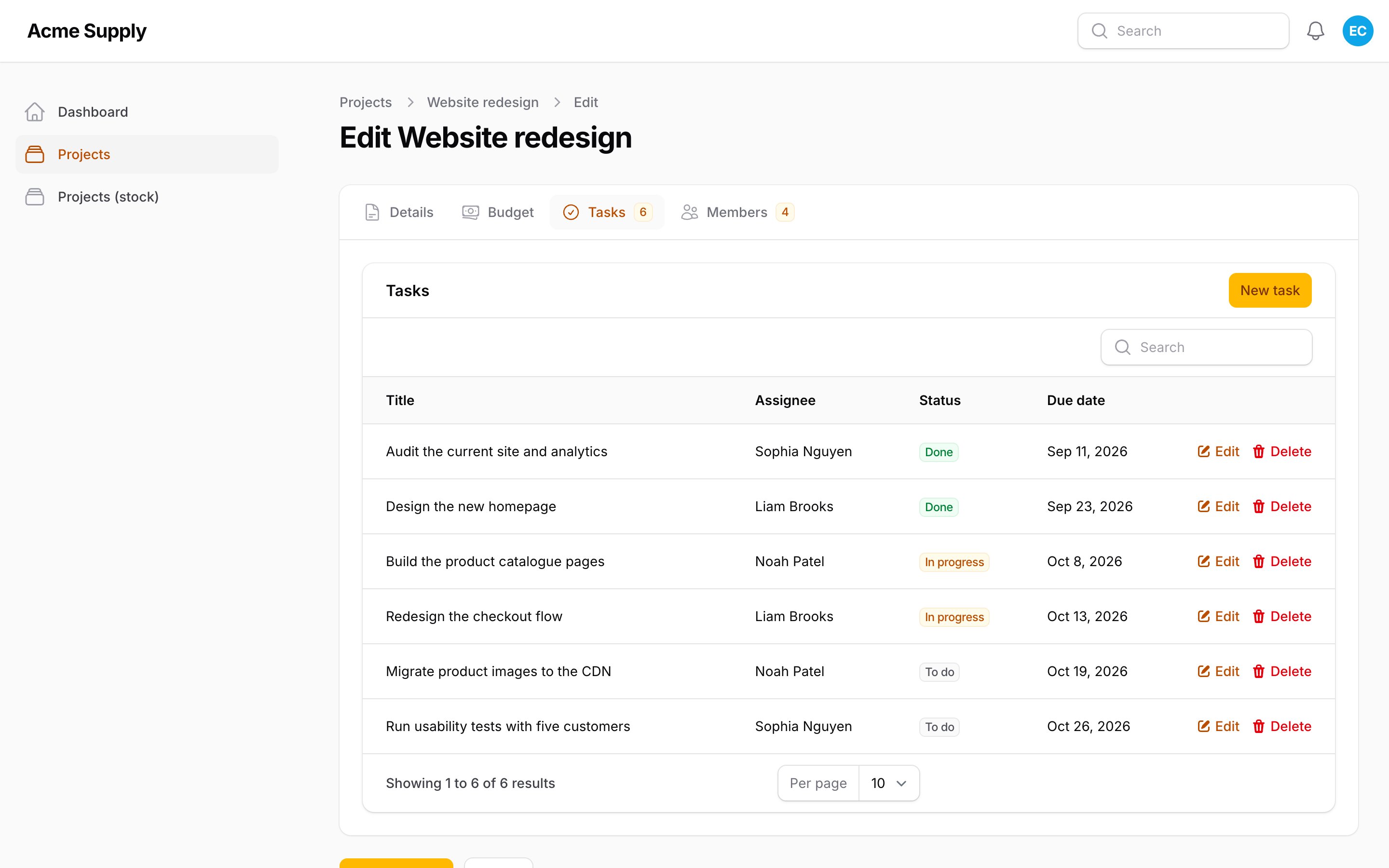
Task: Click the New task button
Action: [x=1269, y=290]
